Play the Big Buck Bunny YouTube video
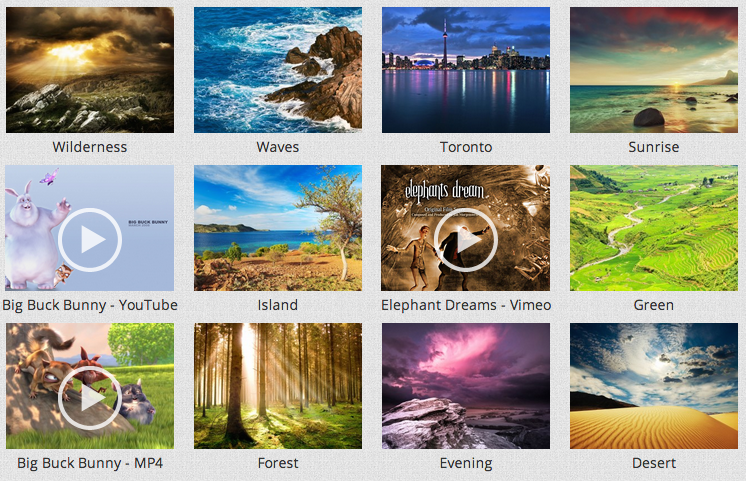 [90, 240]
